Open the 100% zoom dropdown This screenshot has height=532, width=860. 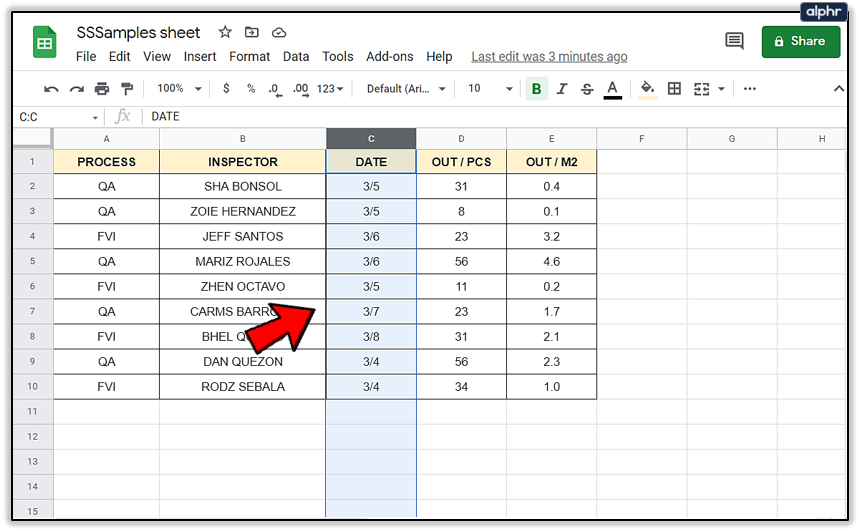[x=179, y=89]
